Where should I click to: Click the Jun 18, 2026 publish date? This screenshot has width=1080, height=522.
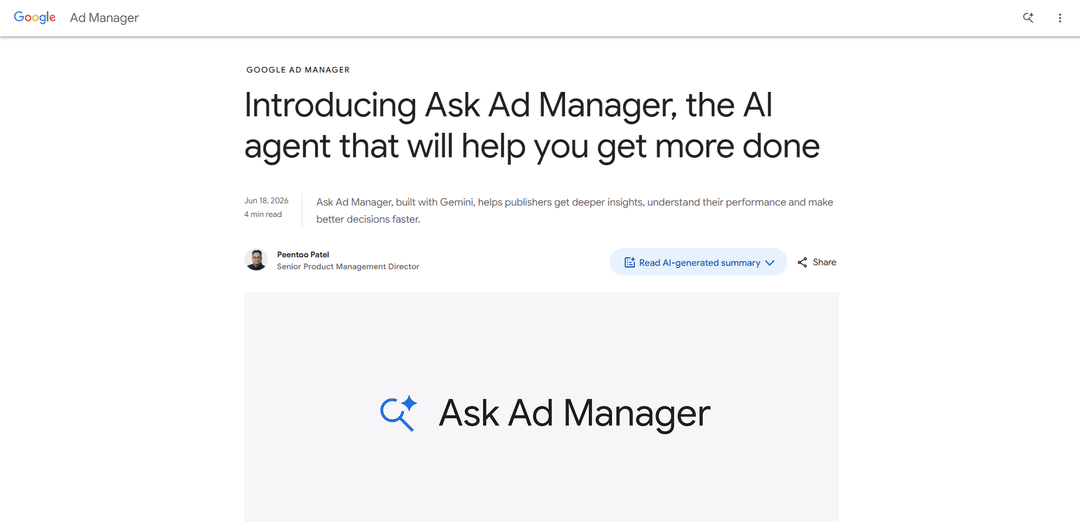pos(266,200)
